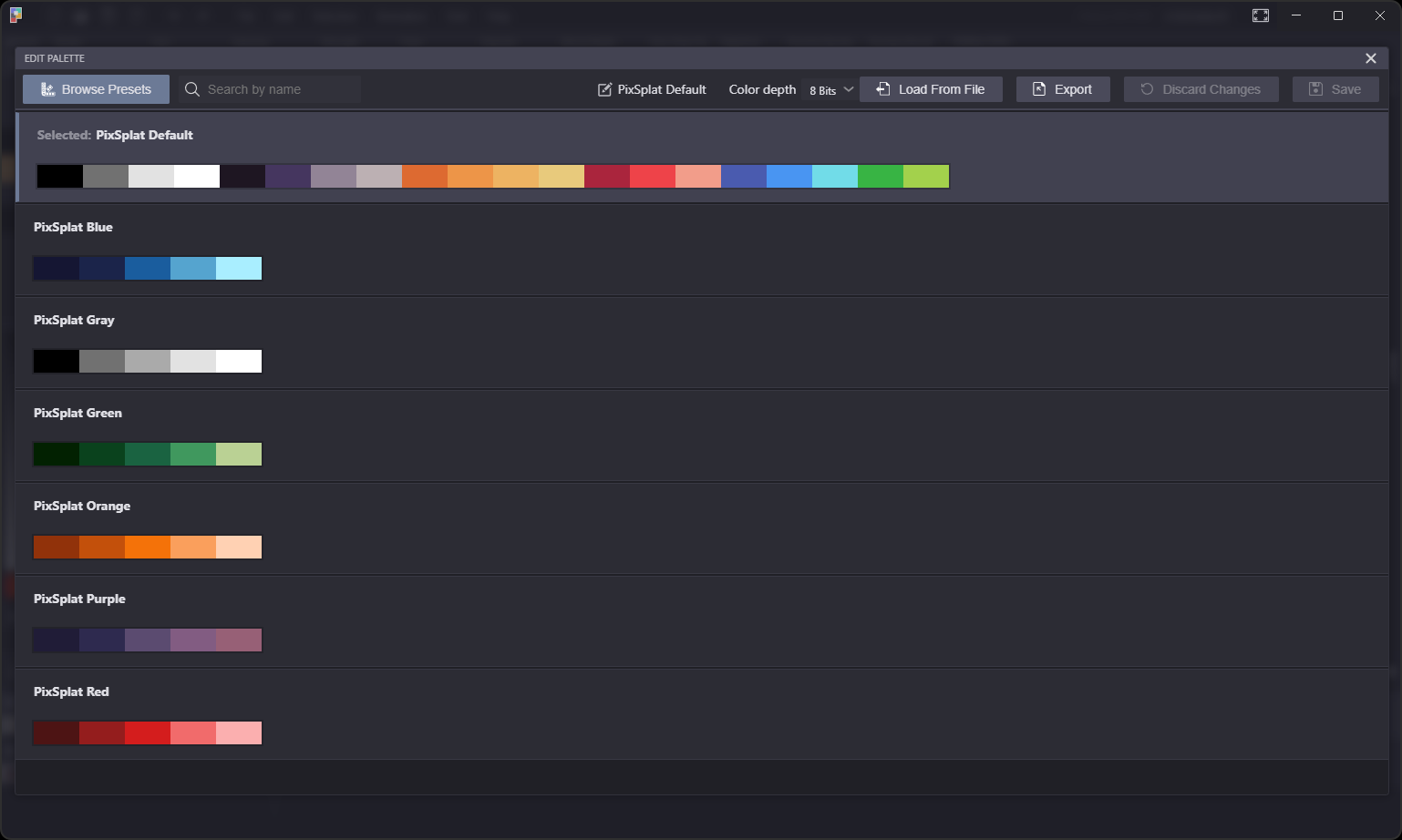
Task: Pick lime green swatch in PixSplat Default
Action: [x=926, y=177]
